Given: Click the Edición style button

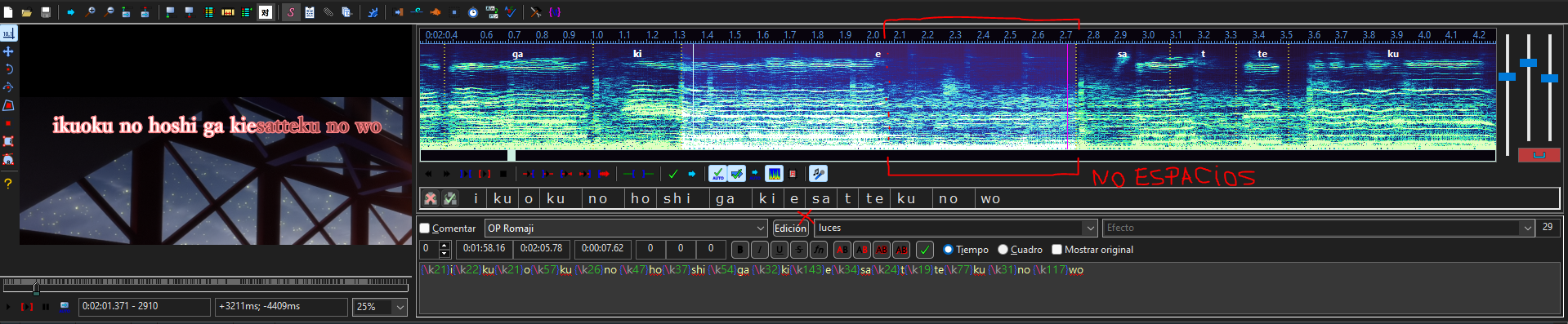Looking at the screenshot, I should coord(789,229).
